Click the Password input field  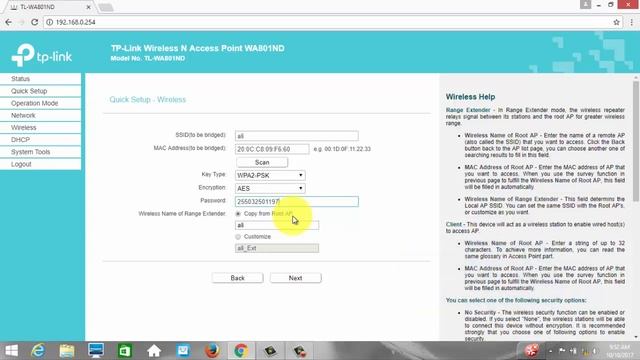[x=297, y=202]
